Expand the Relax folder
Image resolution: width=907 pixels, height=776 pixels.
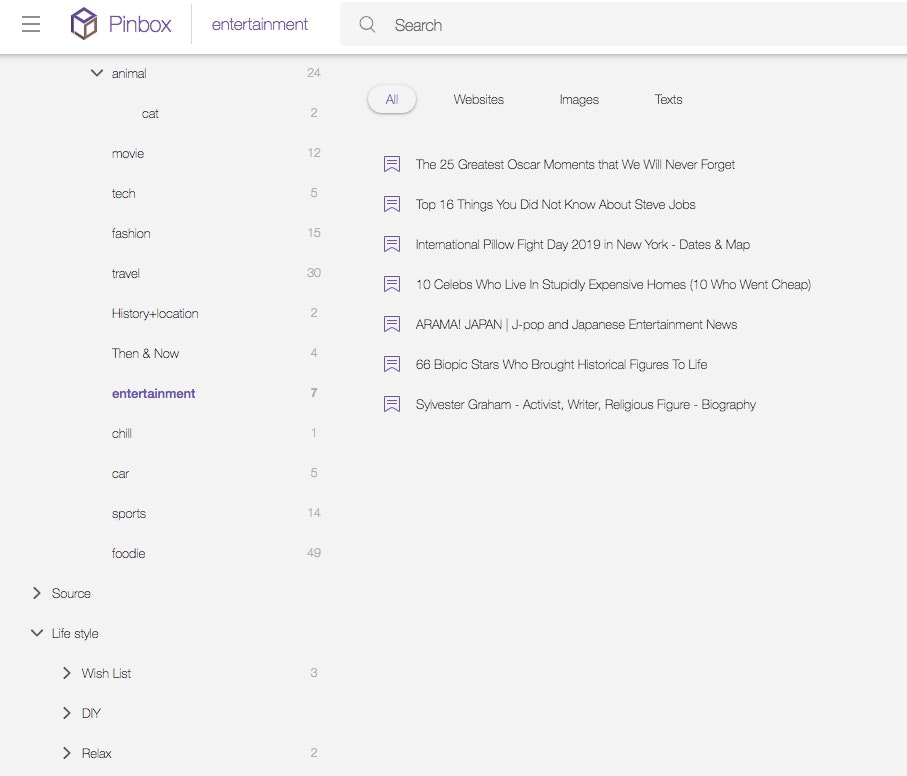click(x=67, y=752)
